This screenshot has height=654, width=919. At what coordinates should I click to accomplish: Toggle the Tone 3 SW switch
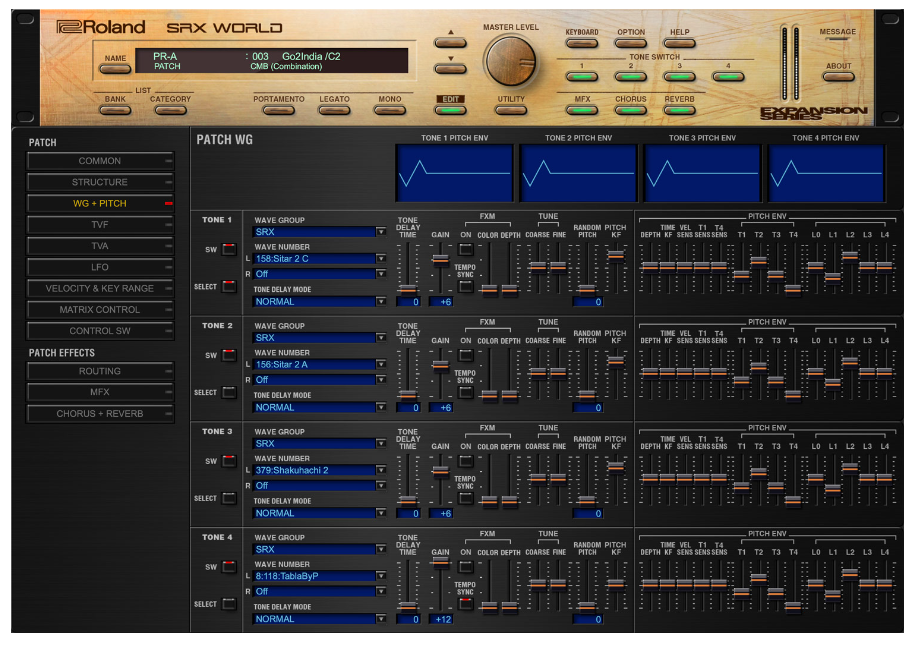click(229, 461)
